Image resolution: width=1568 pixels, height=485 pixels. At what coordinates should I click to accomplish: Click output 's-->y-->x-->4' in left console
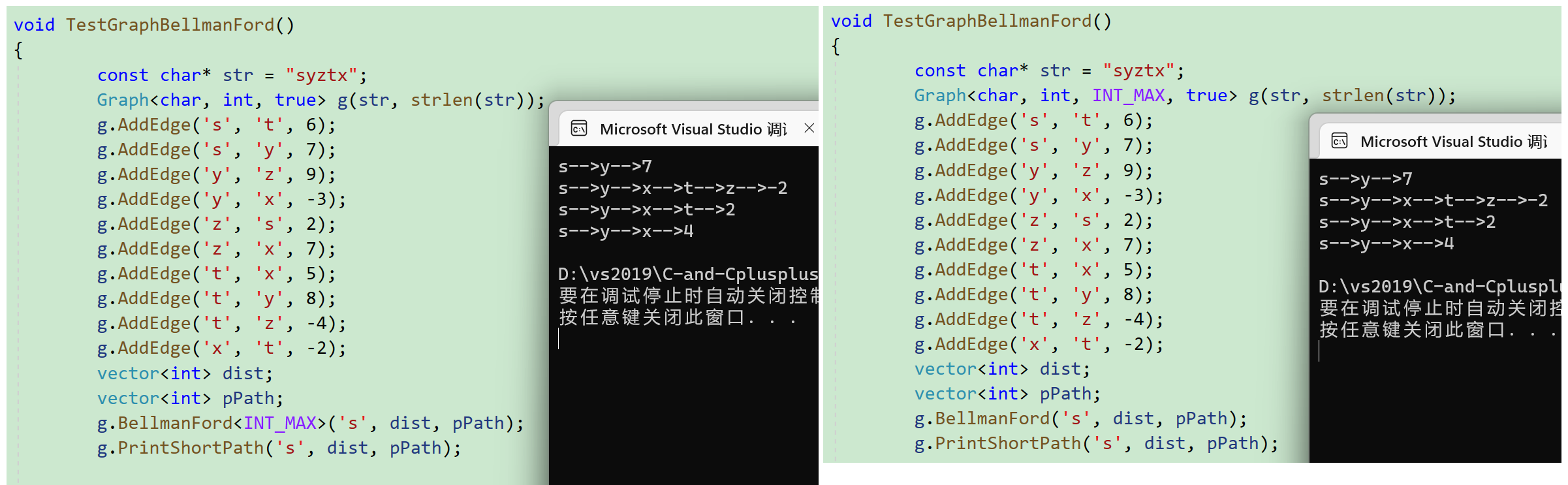click(626, 231)
